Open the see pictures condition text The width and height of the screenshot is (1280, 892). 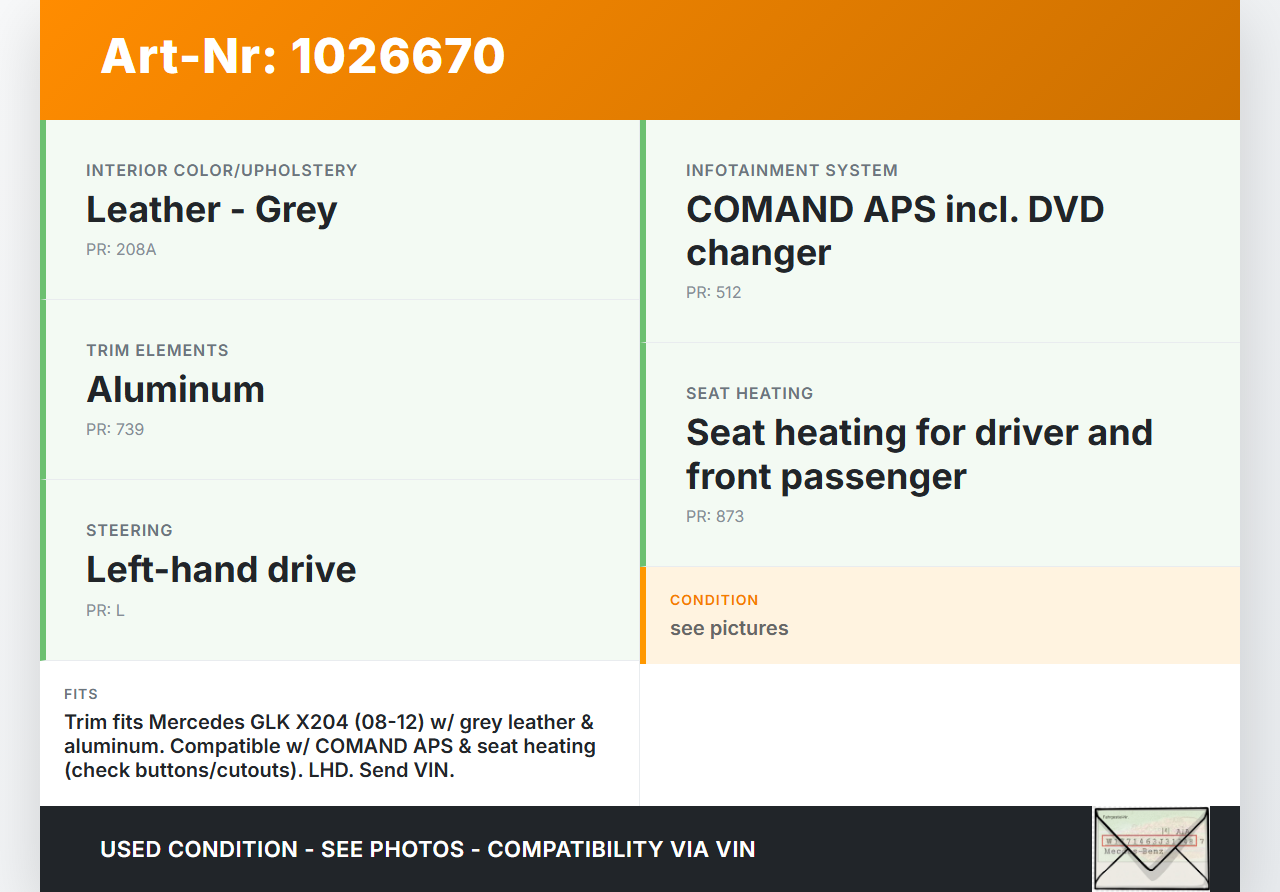coord(729,628)
